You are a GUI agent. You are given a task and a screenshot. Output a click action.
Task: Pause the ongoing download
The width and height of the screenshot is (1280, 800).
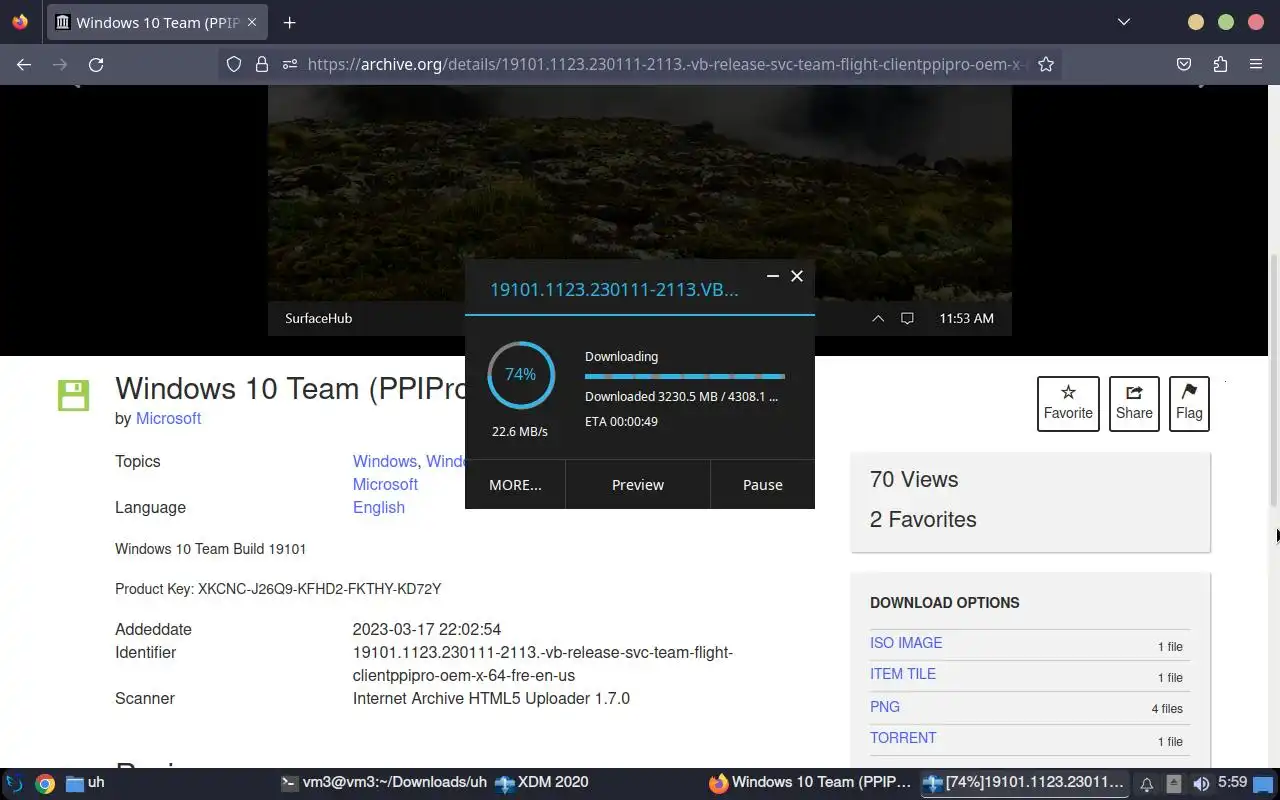762,484
